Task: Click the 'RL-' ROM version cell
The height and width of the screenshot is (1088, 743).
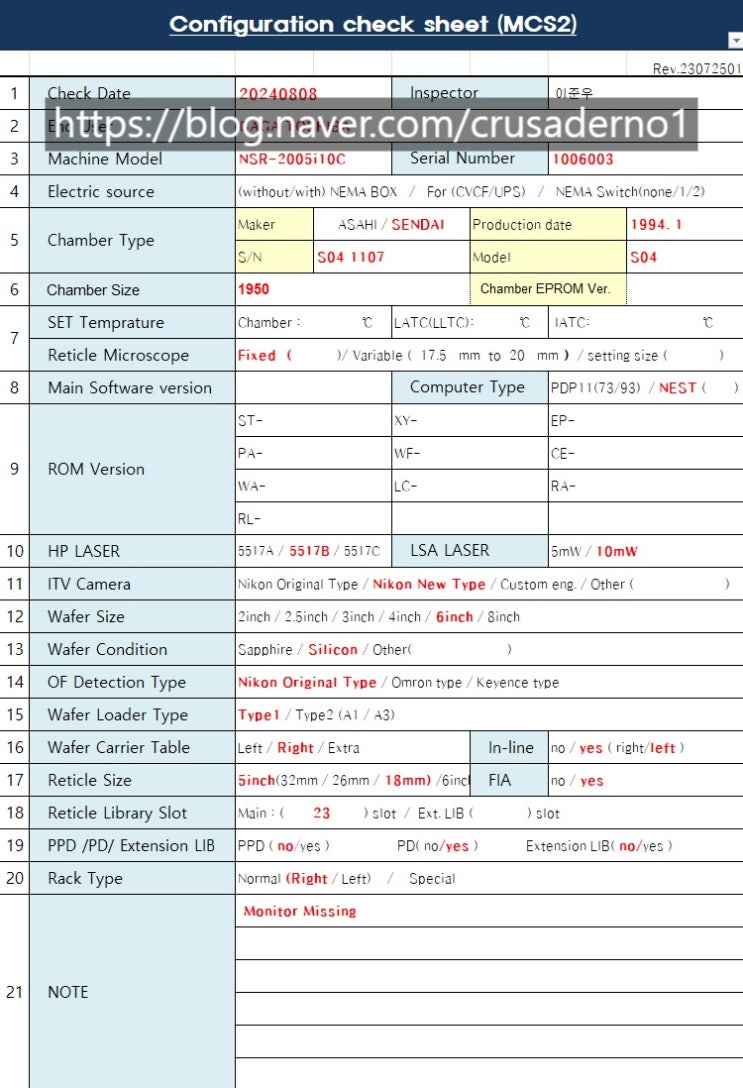Action: coord(314,518)
